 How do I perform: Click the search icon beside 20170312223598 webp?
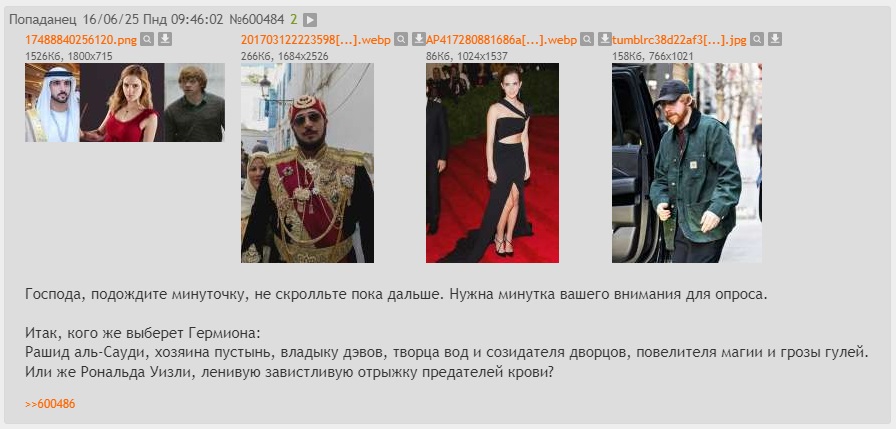pyautogui.click(x=402, y=39)
